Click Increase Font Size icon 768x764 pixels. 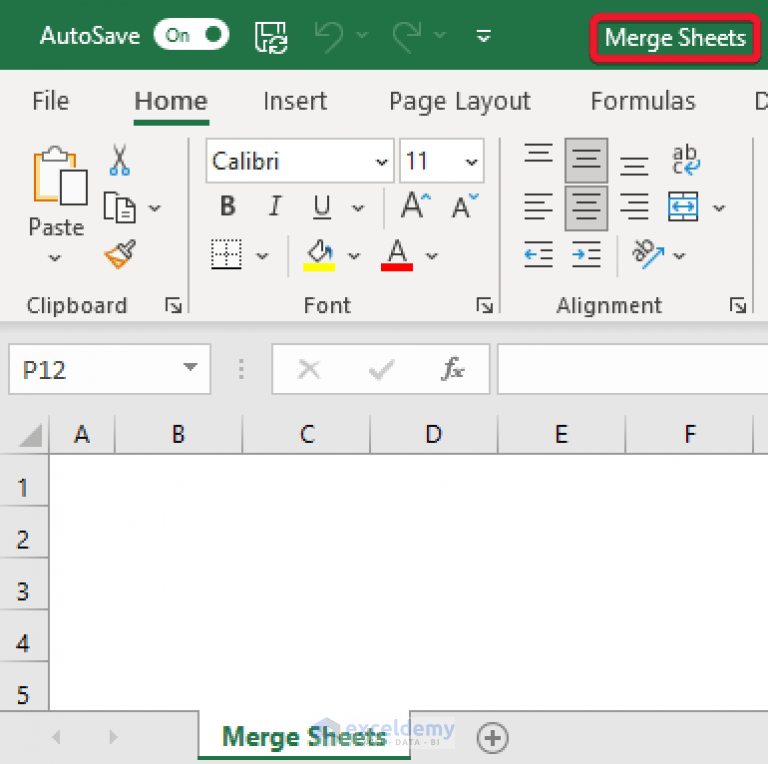(x=415, y=206)
